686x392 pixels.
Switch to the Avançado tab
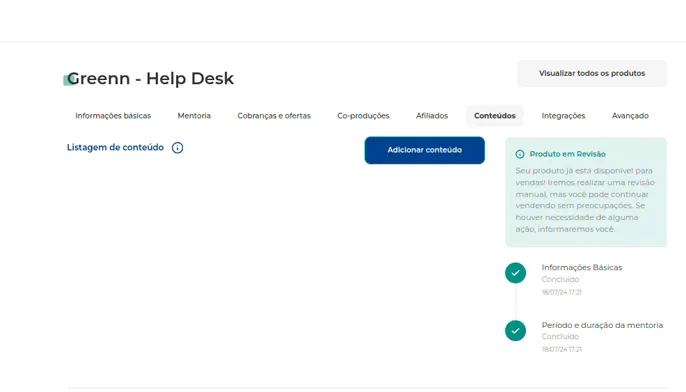coord(630,116)
